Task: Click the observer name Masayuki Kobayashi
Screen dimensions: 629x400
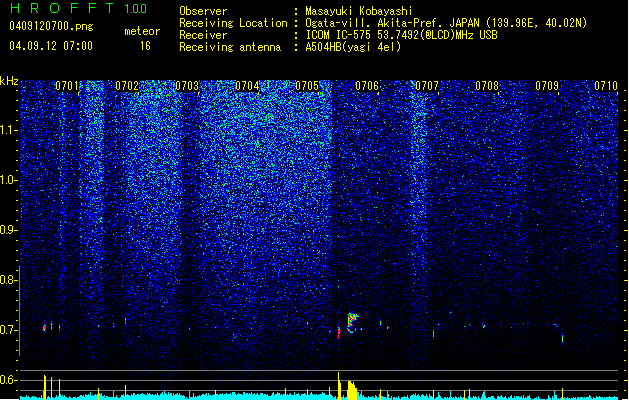Action: coord(359,11)
